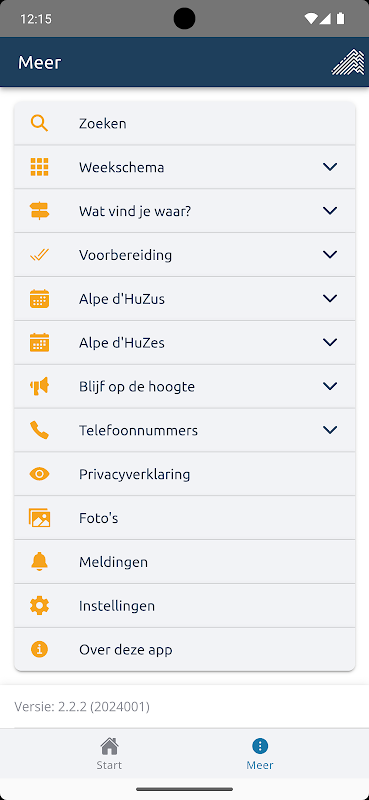Tap the grid icon beside Weekschema
This screenshot has height=800, width=369.
coord(39,167)
